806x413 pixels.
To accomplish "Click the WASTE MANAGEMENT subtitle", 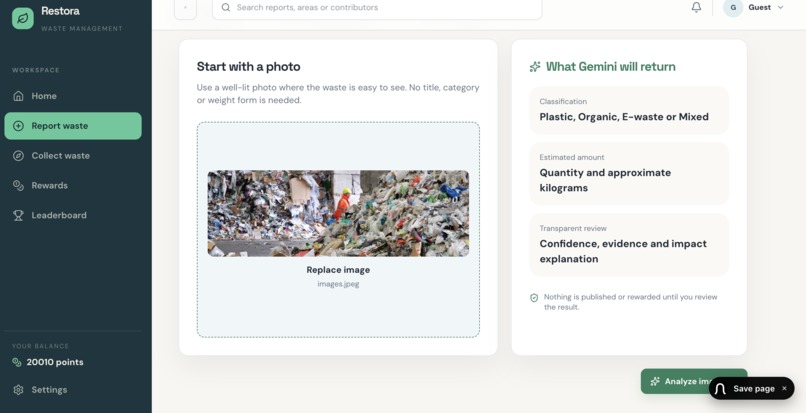I will pyautogui.click(x=82, y=29).
